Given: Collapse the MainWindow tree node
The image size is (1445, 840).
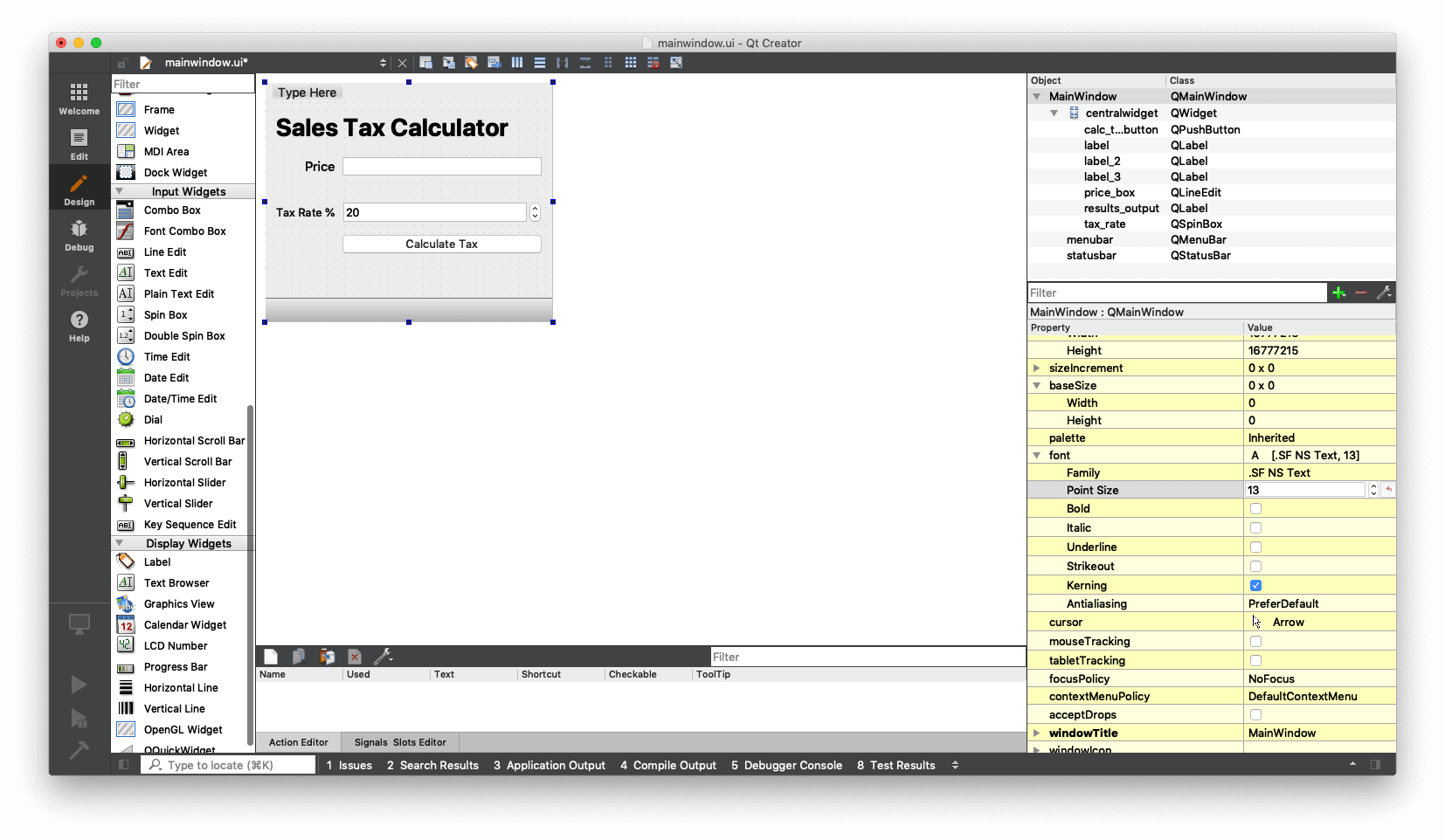Looking at the screenshot, I should pyautogui.click(x=1037, y=97).
